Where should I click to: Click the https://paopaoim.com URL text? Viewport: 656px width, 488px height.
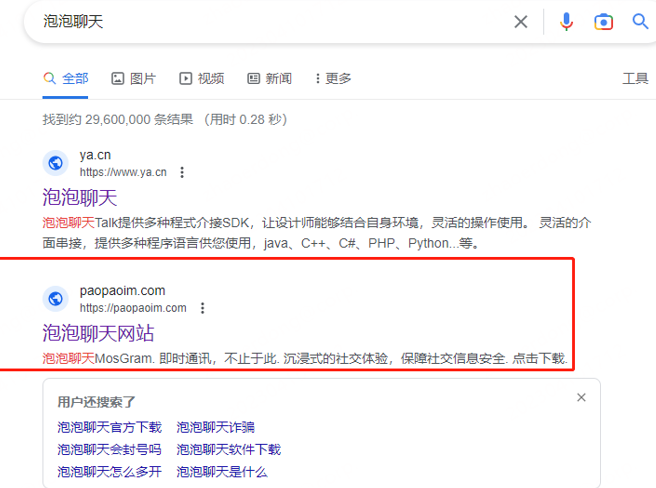pyautogui.click(x=133, y=308)
